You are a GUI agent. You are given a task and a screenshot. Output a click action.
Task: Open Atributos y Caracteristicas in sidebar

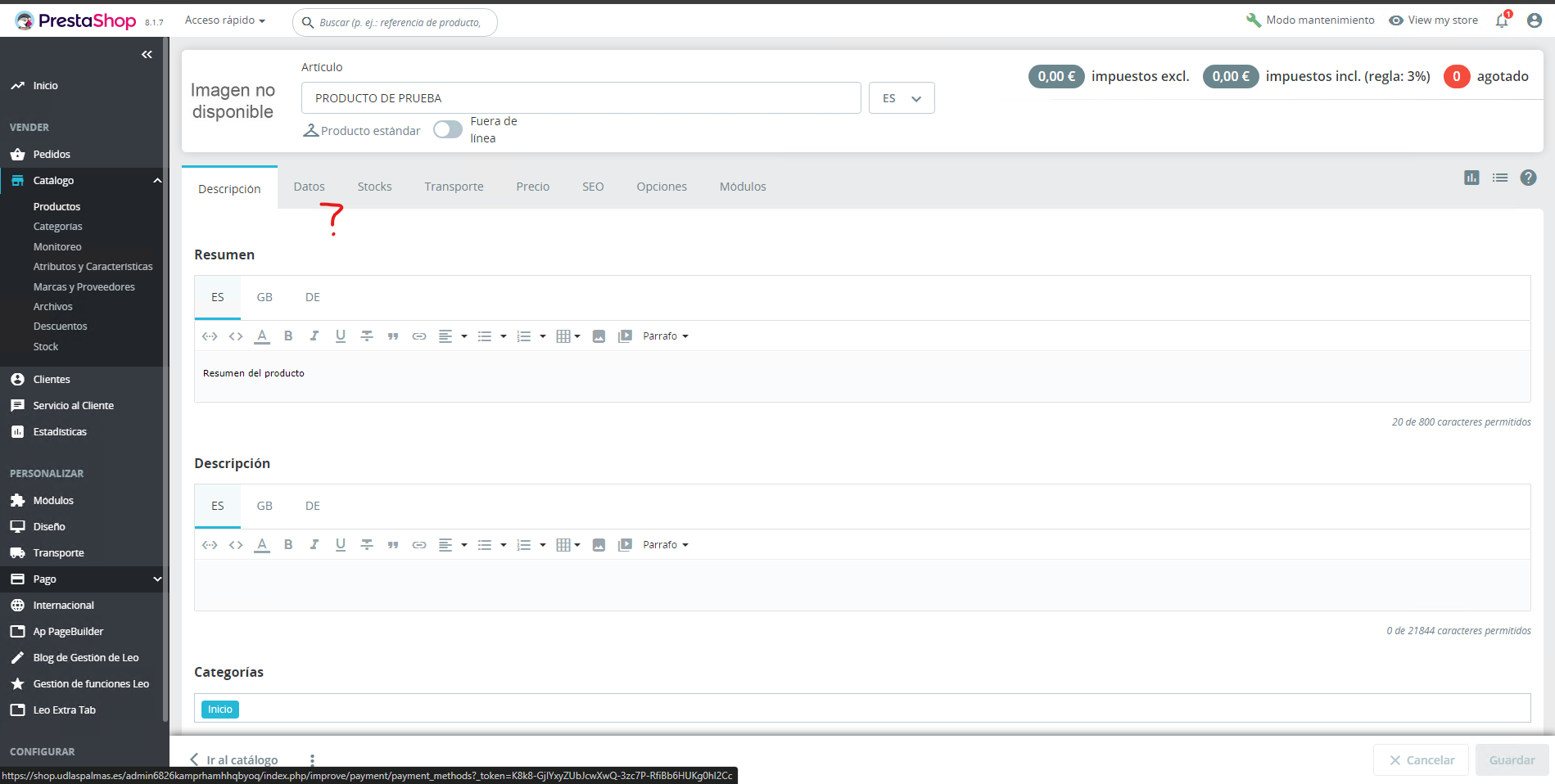click(93, 267)
